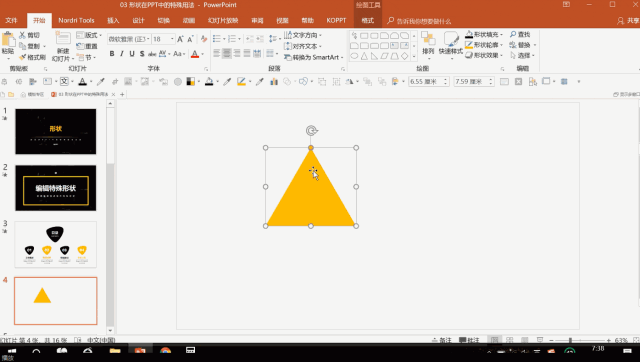Open the File (文件) tab
This screenshot has height=362, width=640.
11,20
